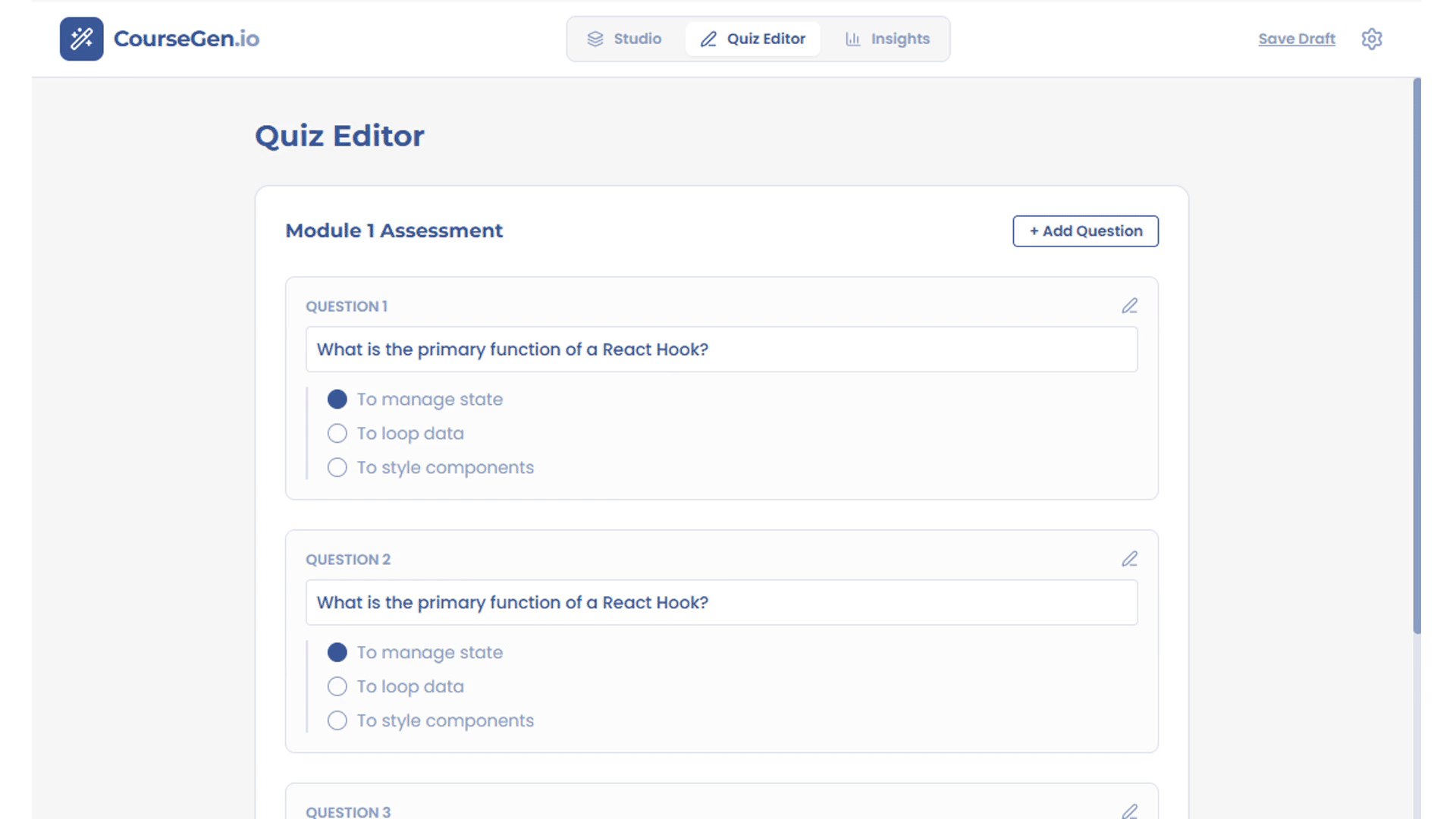Click the bar chart icon in Insights tab
1456x819 pixels.
pyautogui.click(x=852, y=39)
